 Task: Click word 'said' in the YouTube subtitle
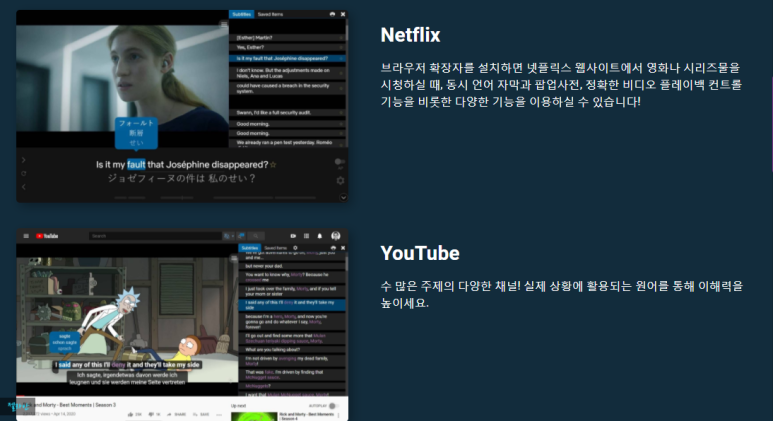pos(65,365)
